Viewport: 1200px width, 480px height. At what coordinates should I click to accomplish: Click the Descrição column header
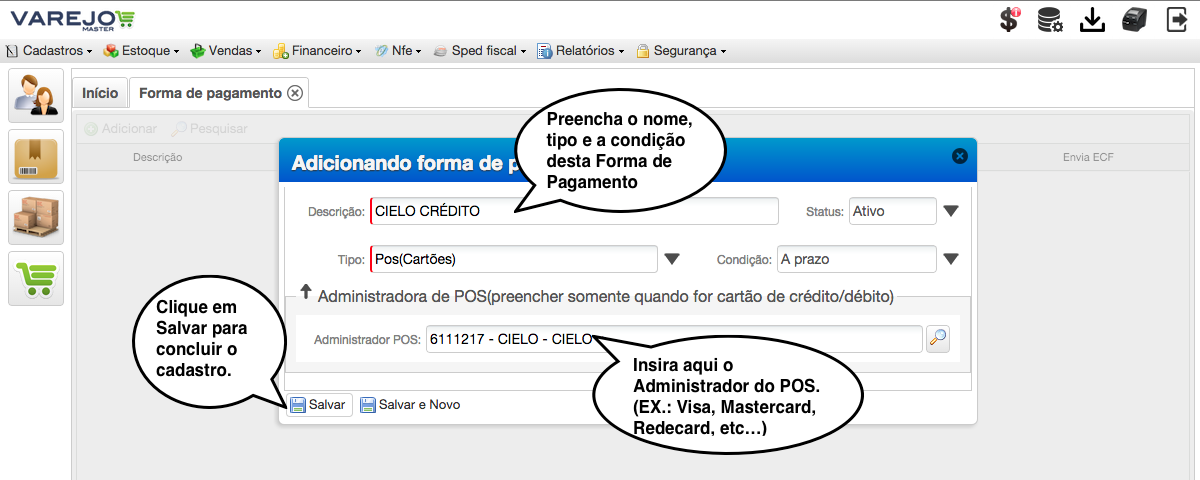pos(157,157)
